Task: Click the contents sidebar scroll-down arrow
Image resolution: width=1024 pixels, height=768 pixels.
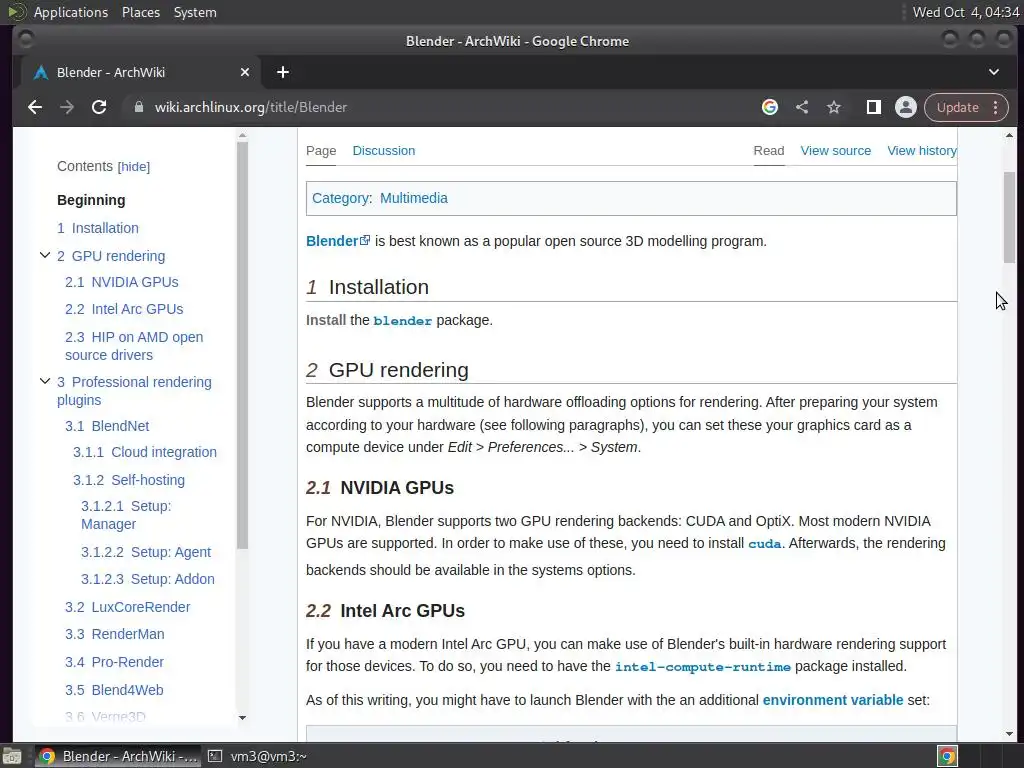Action: pos(242,718)
